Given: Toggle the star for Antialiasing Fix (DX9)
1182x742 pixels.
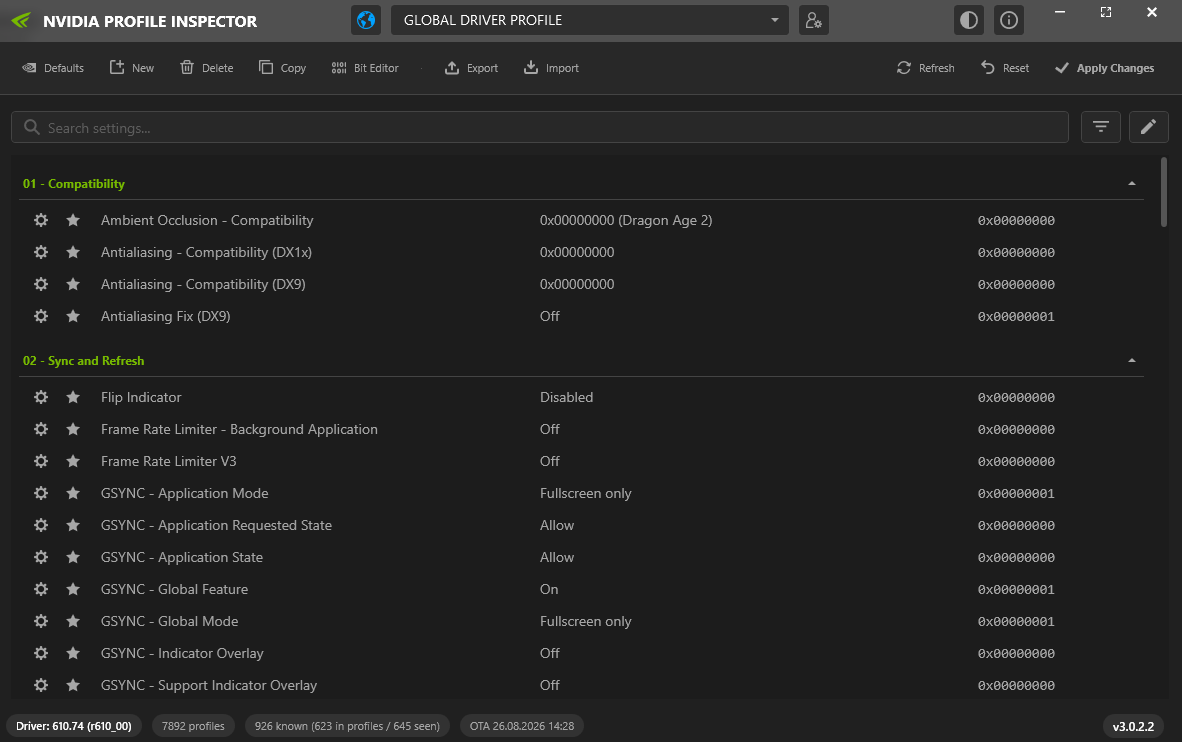Looking at the screenshot, I should tap(73, 316).
